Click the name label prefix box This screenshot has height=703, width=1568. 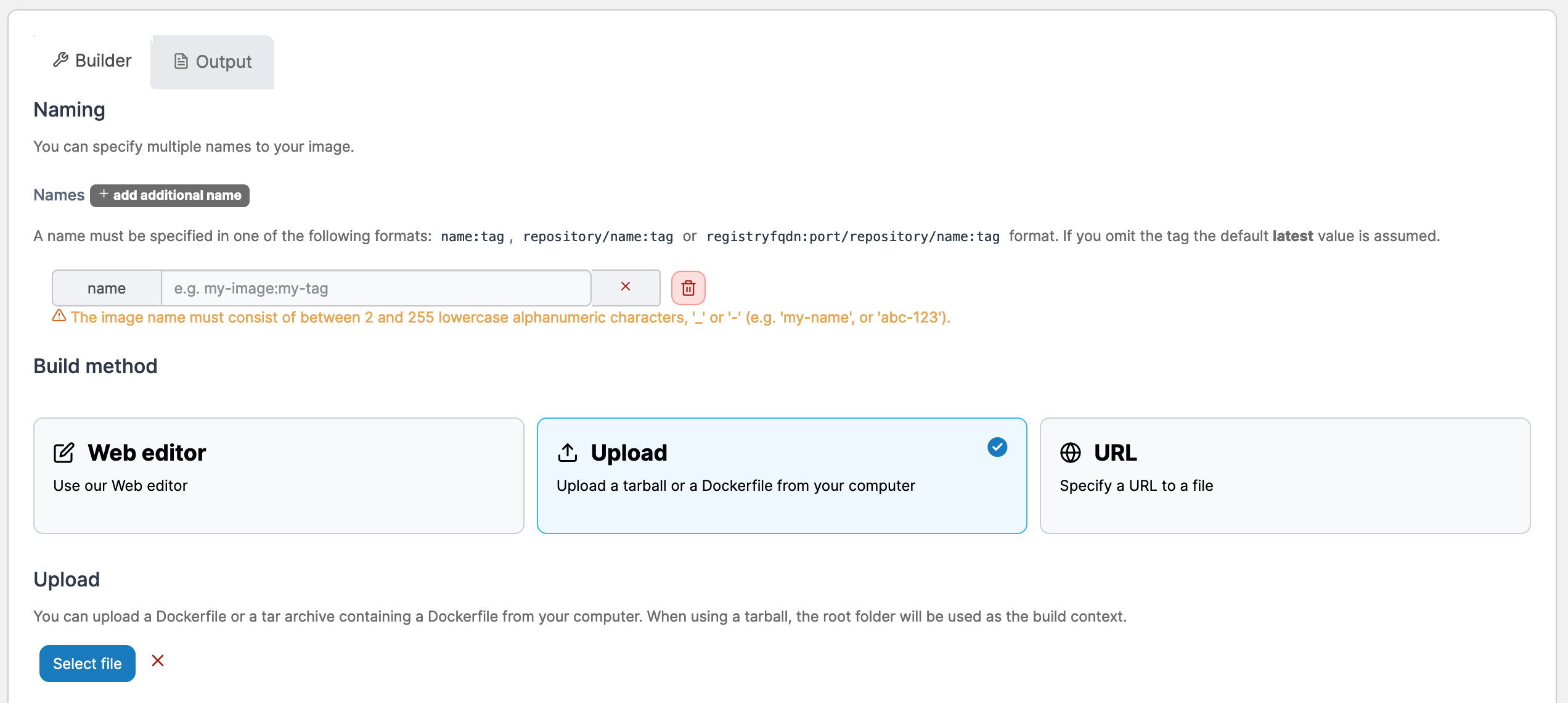pos(107,288)
